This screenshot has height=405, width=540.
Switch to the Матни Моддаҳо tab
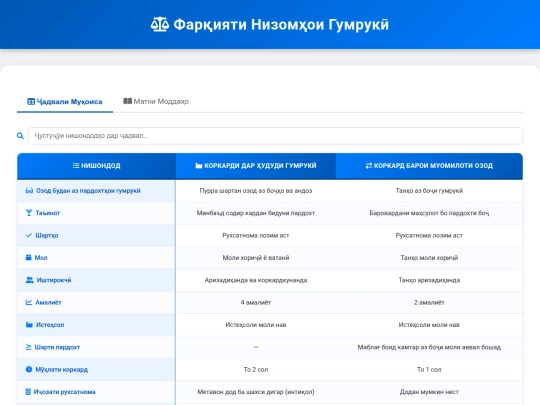[x=156, y=101]
